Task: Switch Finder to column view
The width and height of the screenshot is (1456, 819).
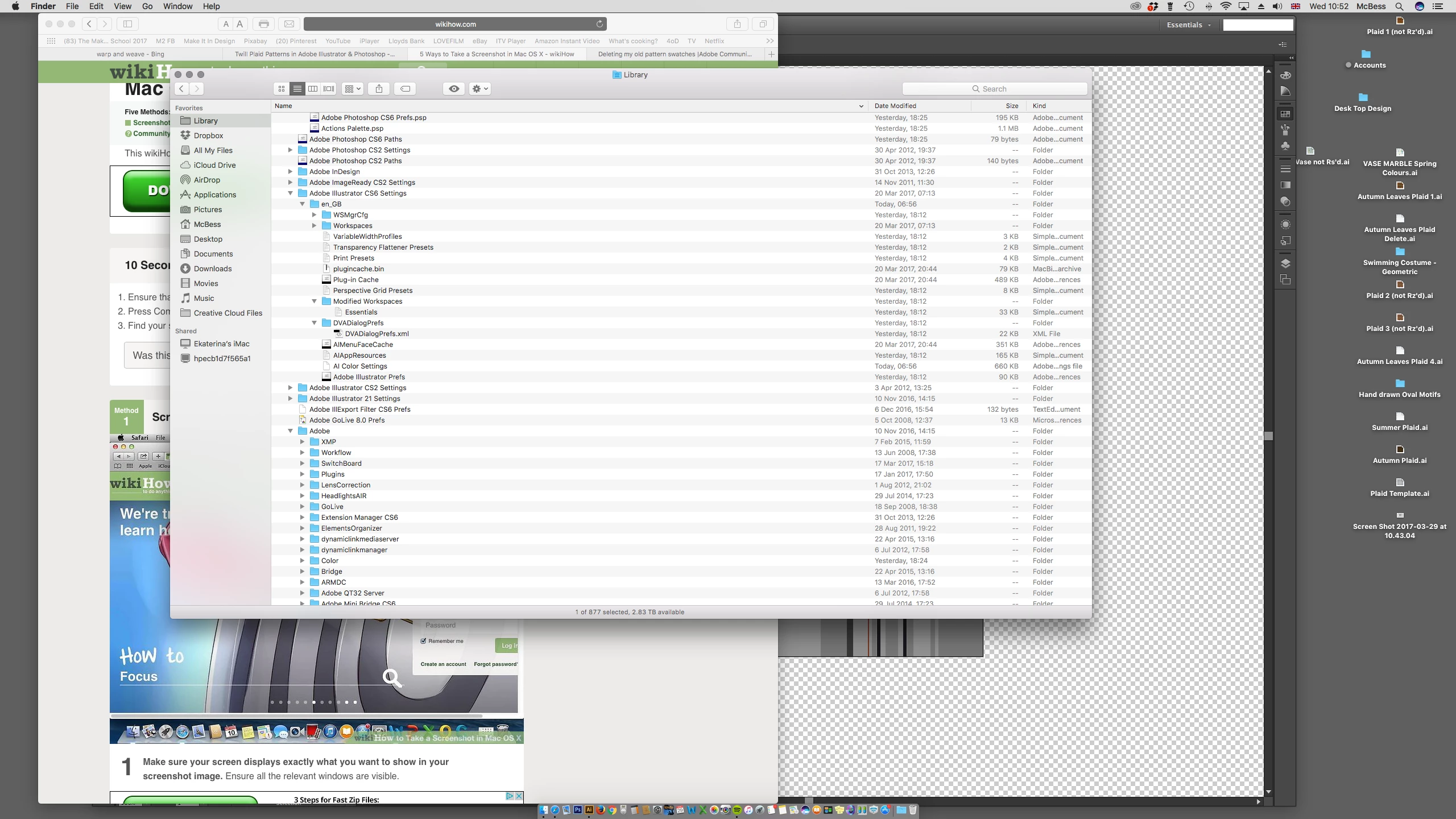Action: 313,89
